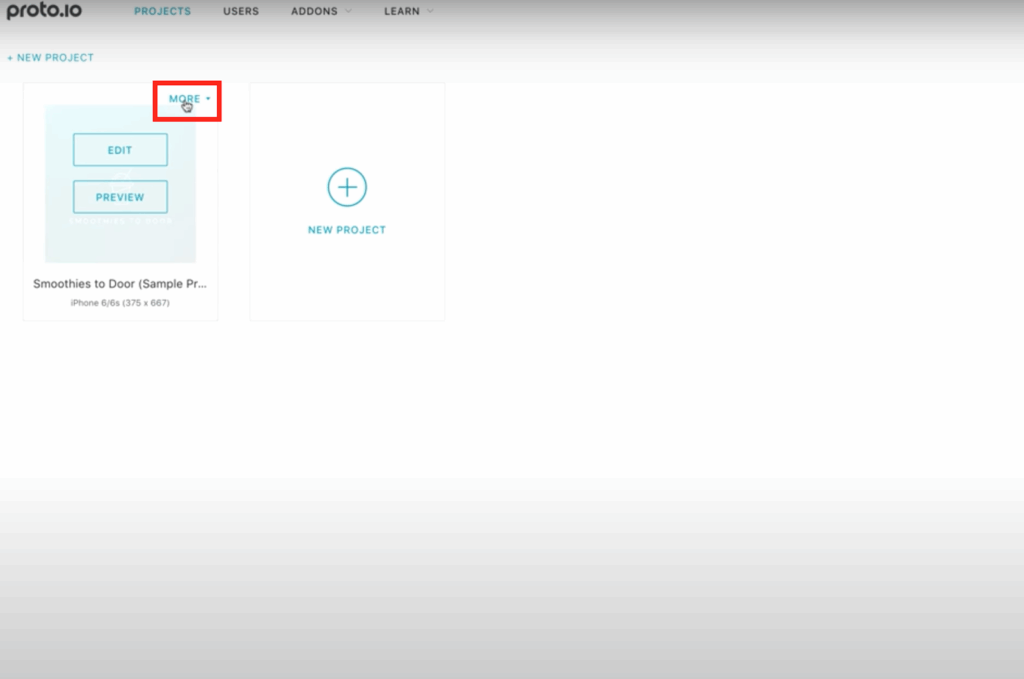
Task: Click the proto.io logo
Action: 44,12
